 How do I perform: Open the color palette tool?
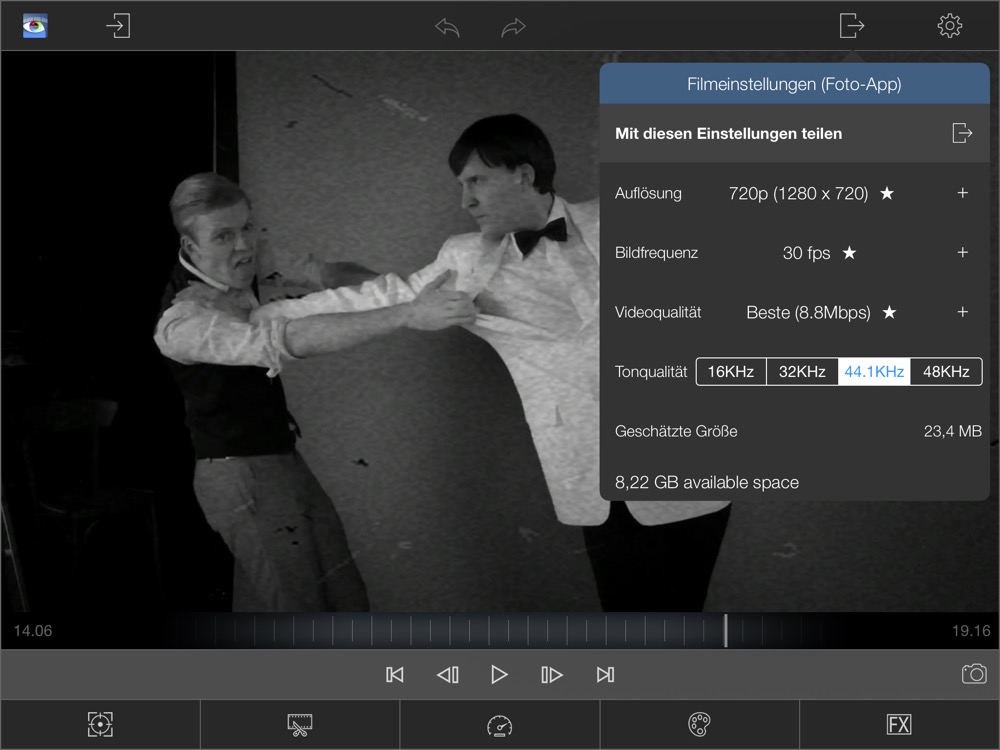[699, 725]
